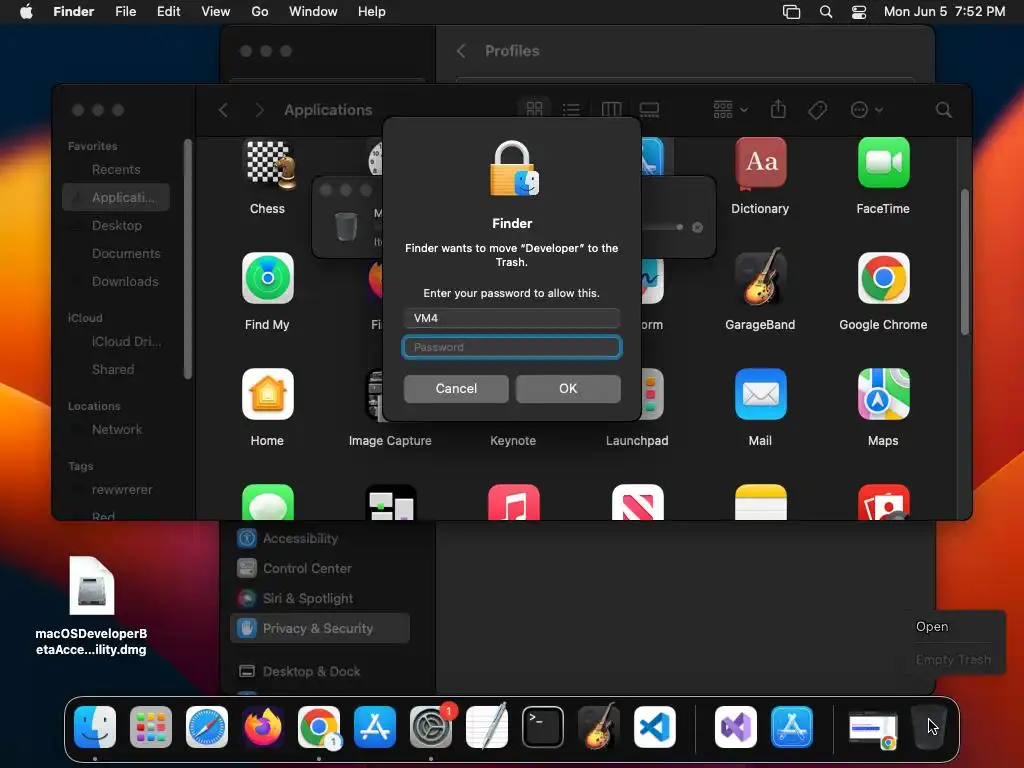Open the Action ellipsis menu in Finder toolbar

coord(866,110)
